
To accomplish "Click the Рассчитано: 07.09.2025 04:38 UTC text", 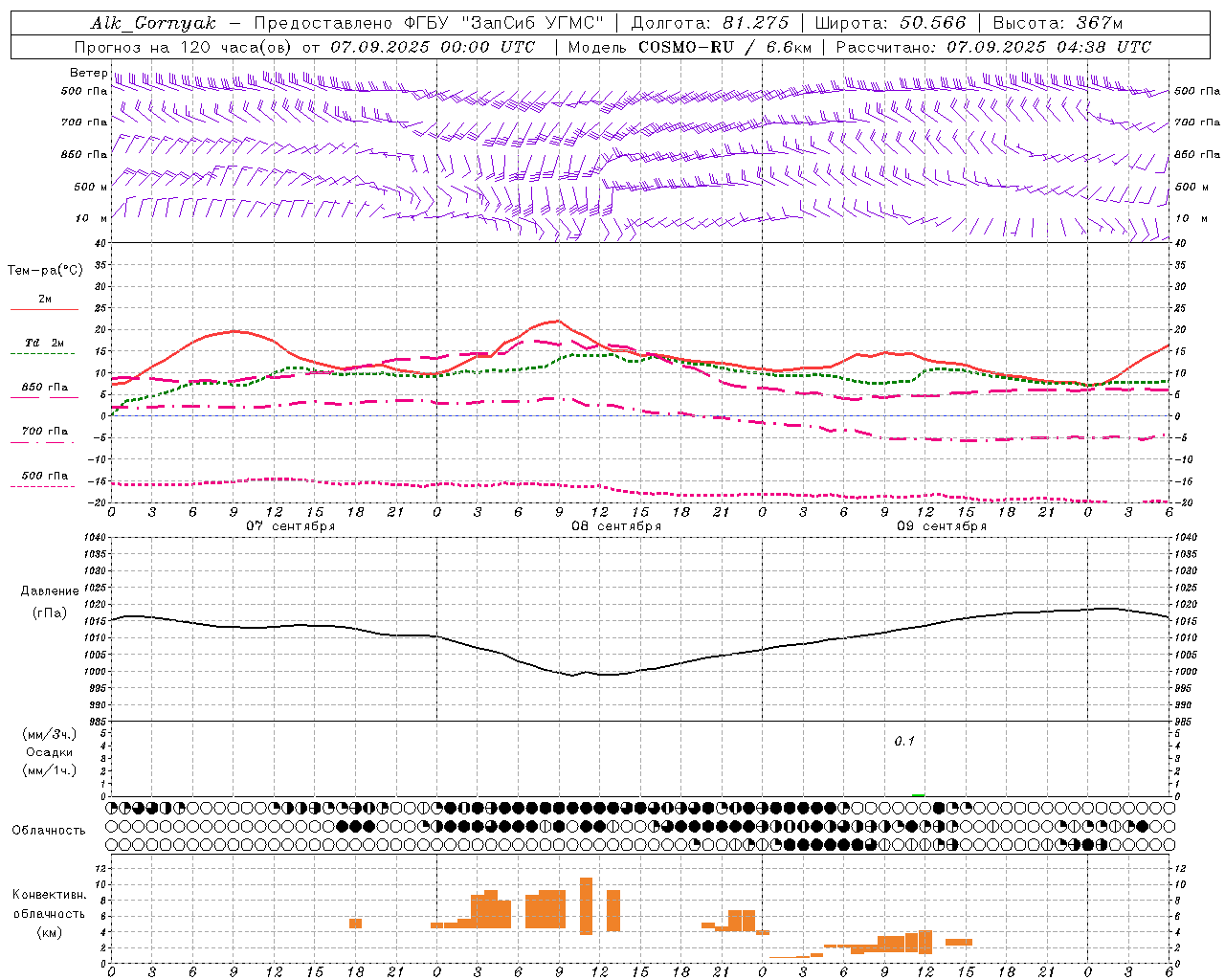I will coord(993,47).
